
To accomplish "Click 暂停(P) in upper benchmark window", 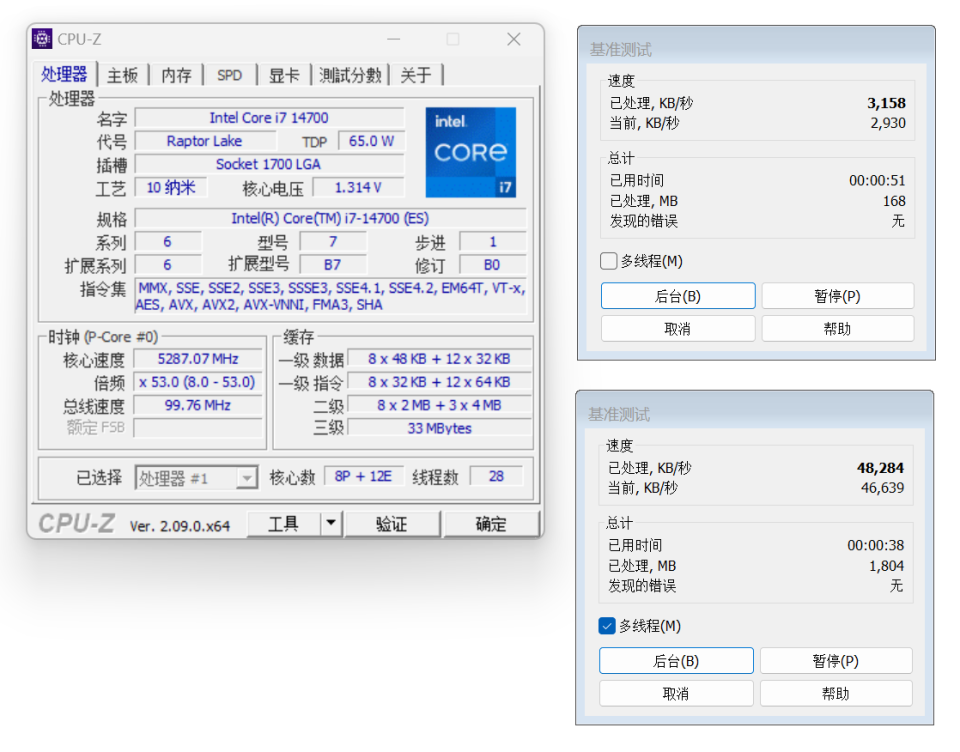I will pos(838,296).
